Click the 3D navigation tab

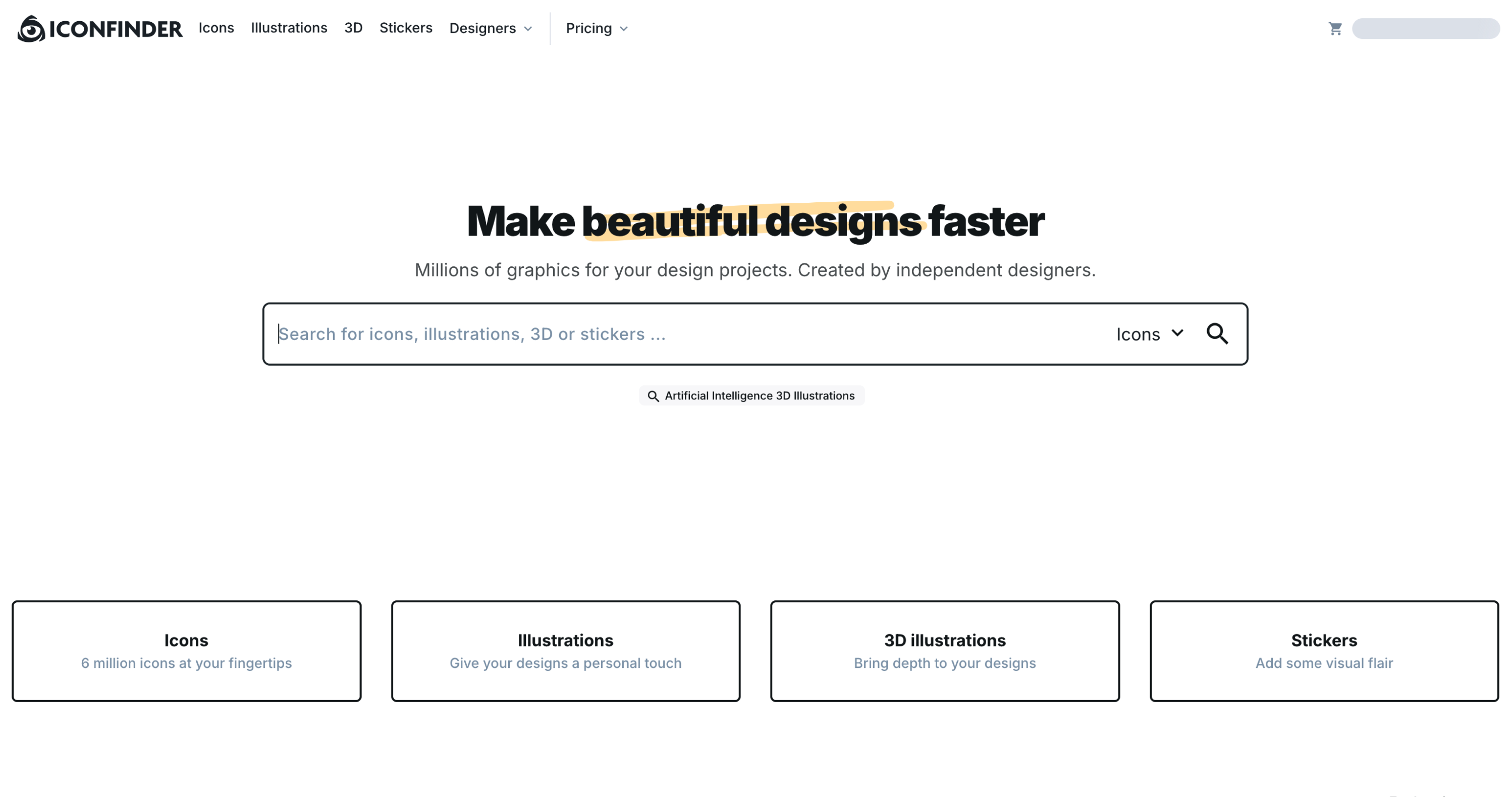353,27
